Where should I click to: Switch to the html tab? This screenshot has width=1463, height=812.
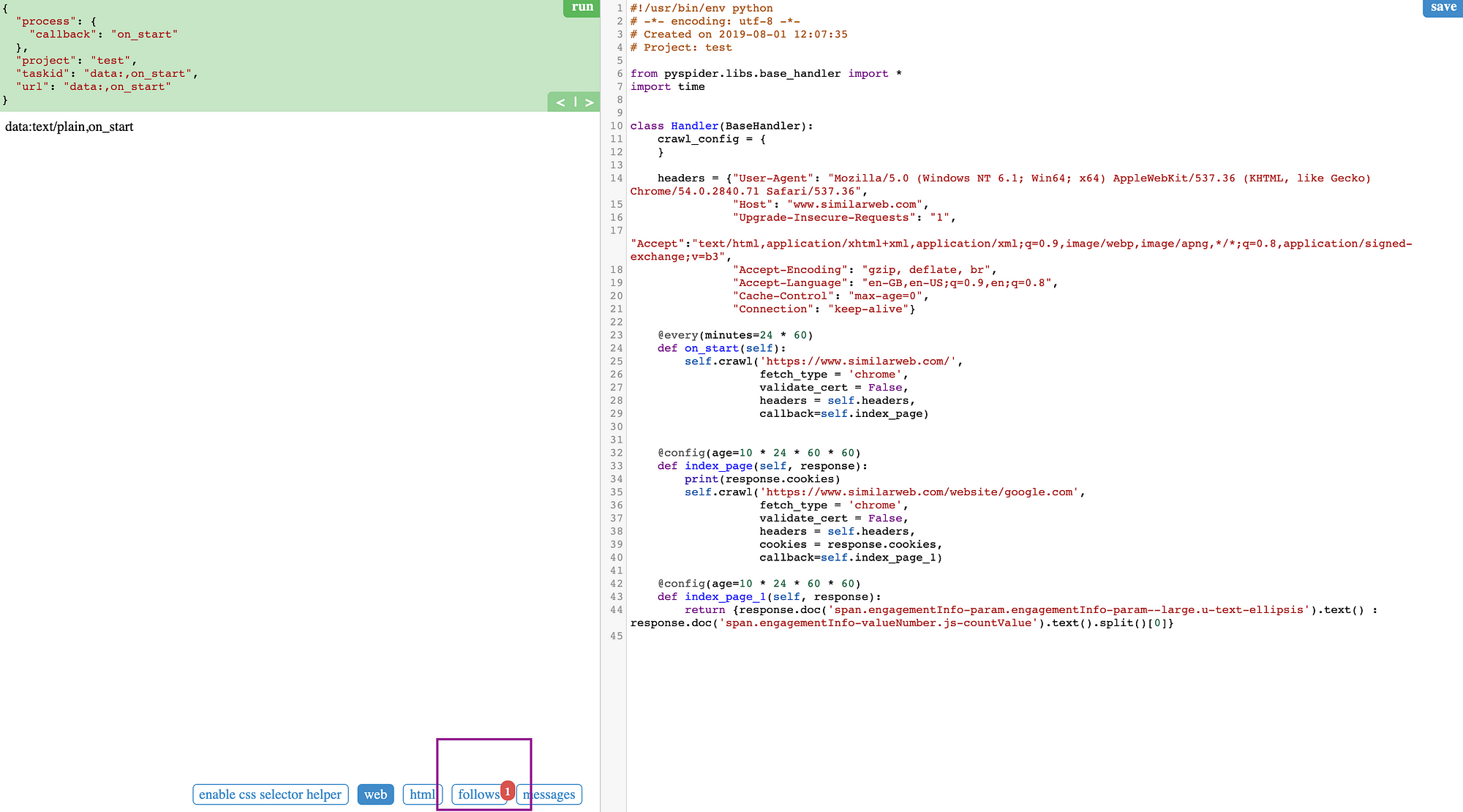[x=422, y=794]
